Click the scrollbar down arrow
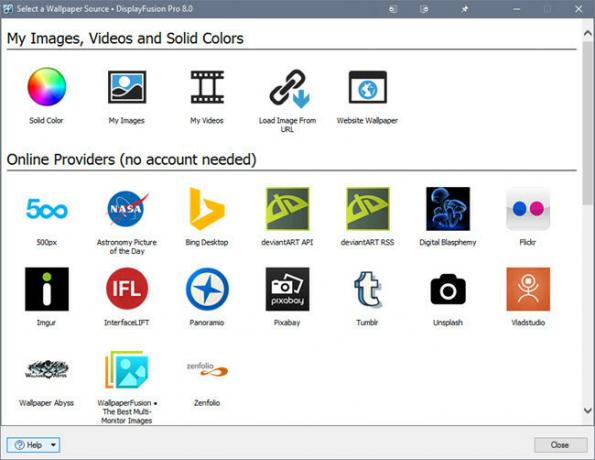The width and height of the screenshot is (595, 460). tap(588, 411)
